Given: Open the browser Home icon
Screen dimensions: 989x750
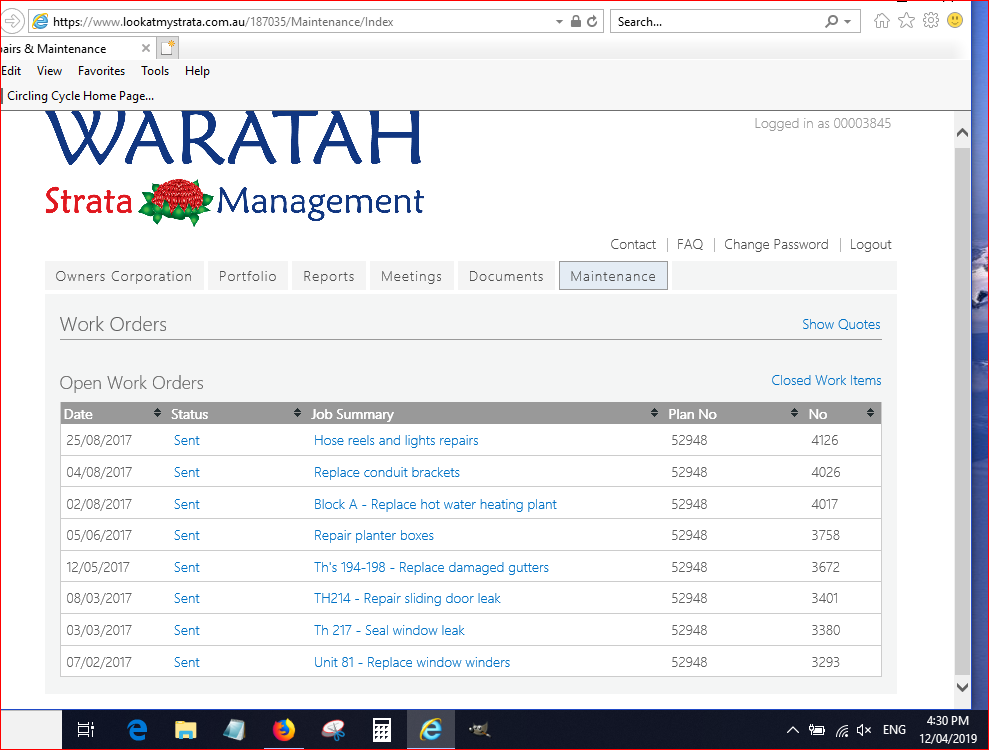Looking at the screenshot, I should (882, 21).
